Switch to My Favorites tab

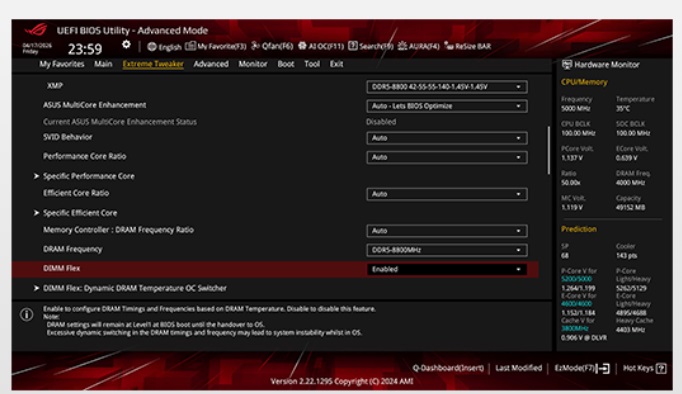[62, 64]
